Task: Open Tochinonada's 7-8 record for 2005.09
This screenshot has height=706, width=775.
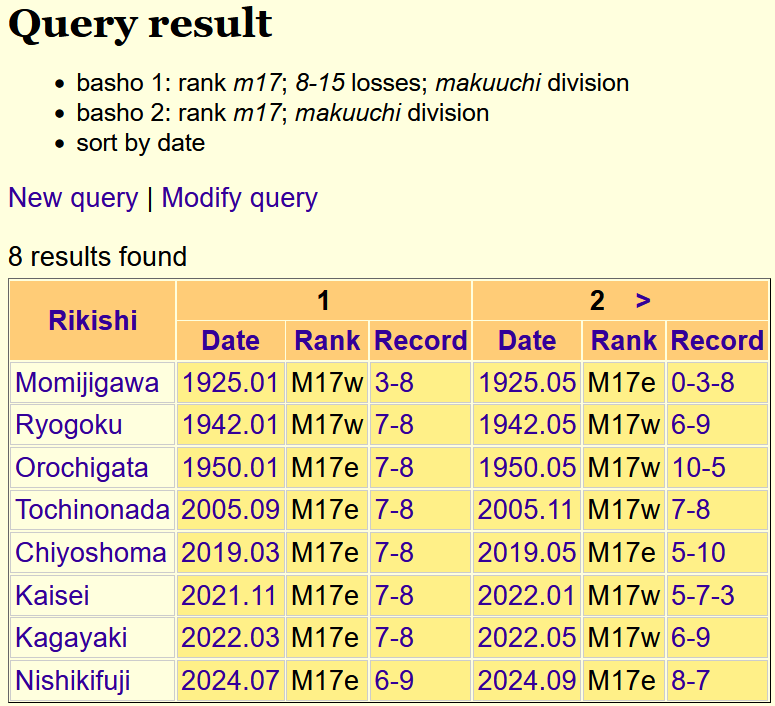Action: coord(394,510)
